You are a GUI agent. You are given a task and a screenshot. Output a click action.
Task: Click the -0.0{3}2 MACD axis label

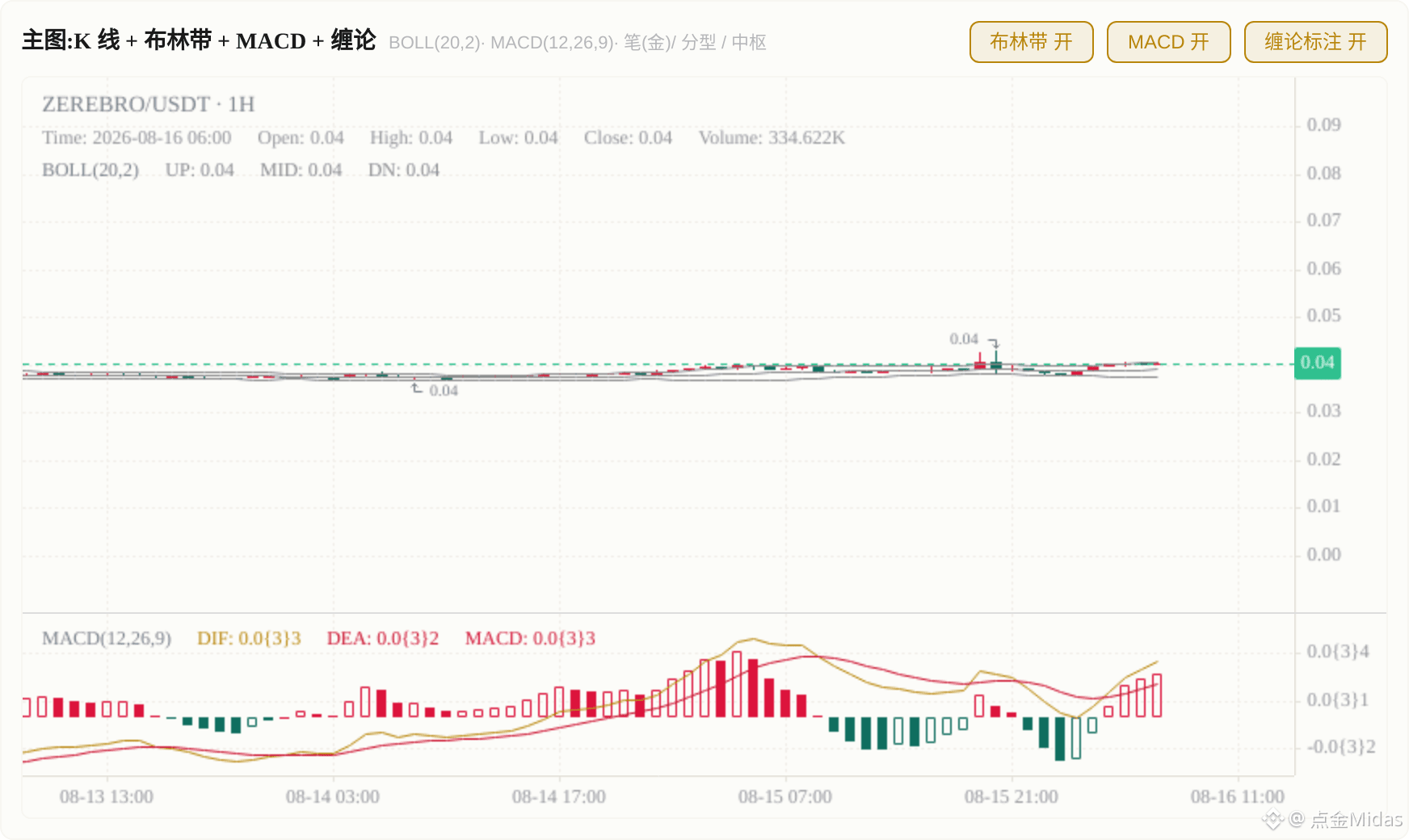(1341, 747)
